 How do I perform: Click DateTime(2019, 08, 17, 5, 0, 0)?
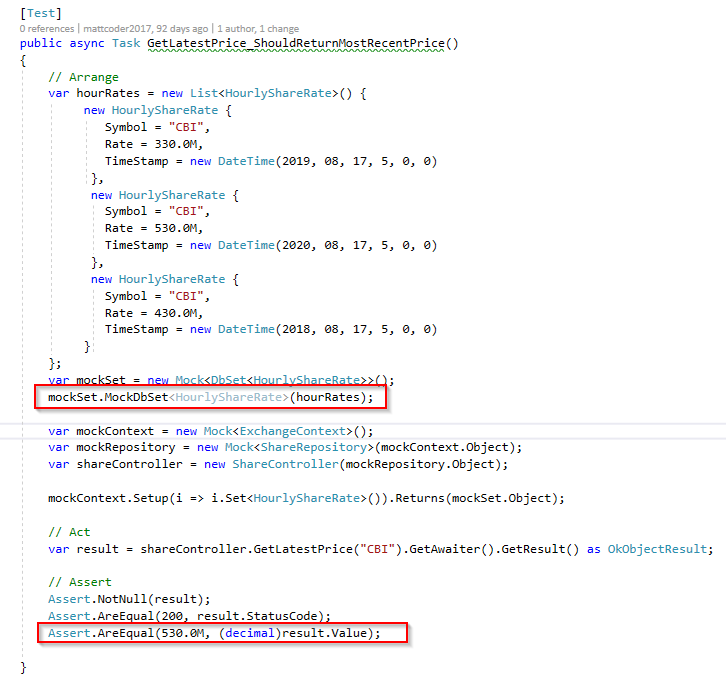click(x=327, y=161)
